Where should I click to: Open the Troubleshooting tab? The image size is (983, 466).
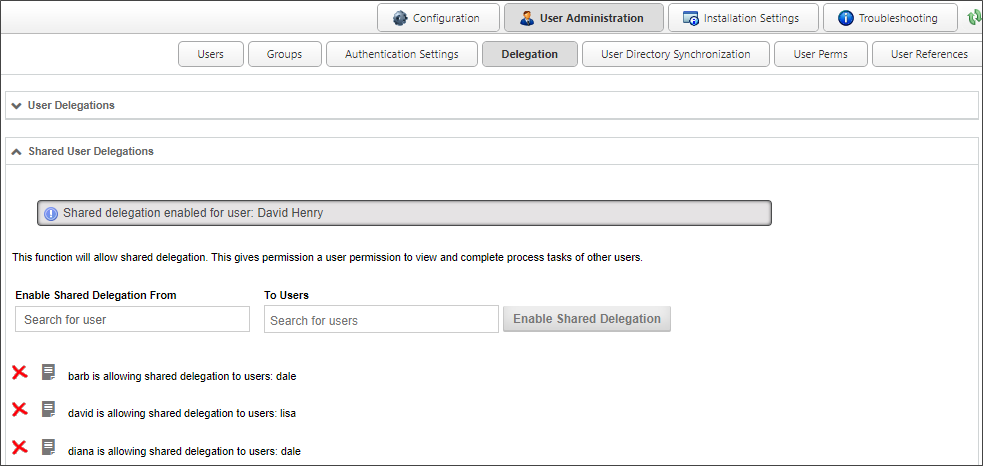click(x=888, y=18)
